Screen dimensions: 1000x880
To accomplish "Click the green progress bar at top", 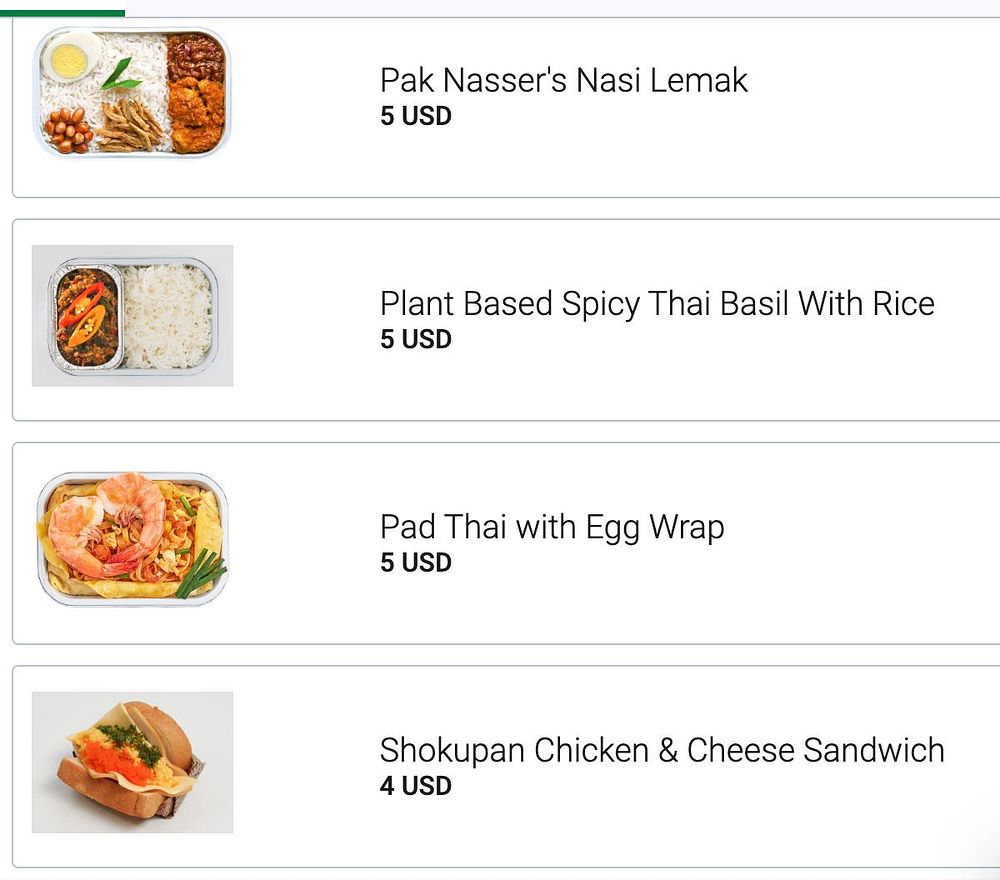I will [62, 13].
